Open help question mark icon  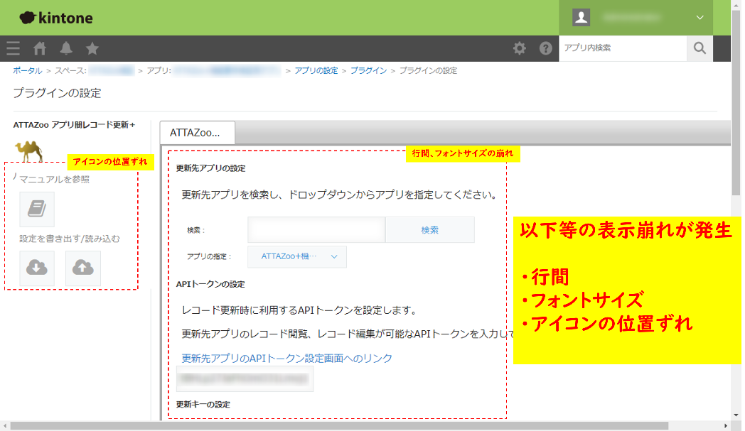tap(545, 48)
